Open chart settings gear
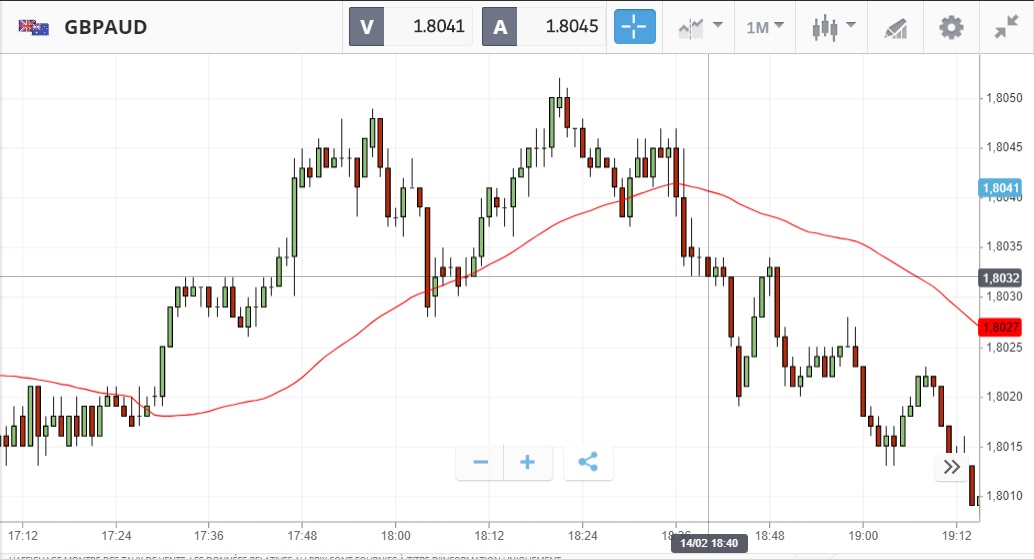 951,27
